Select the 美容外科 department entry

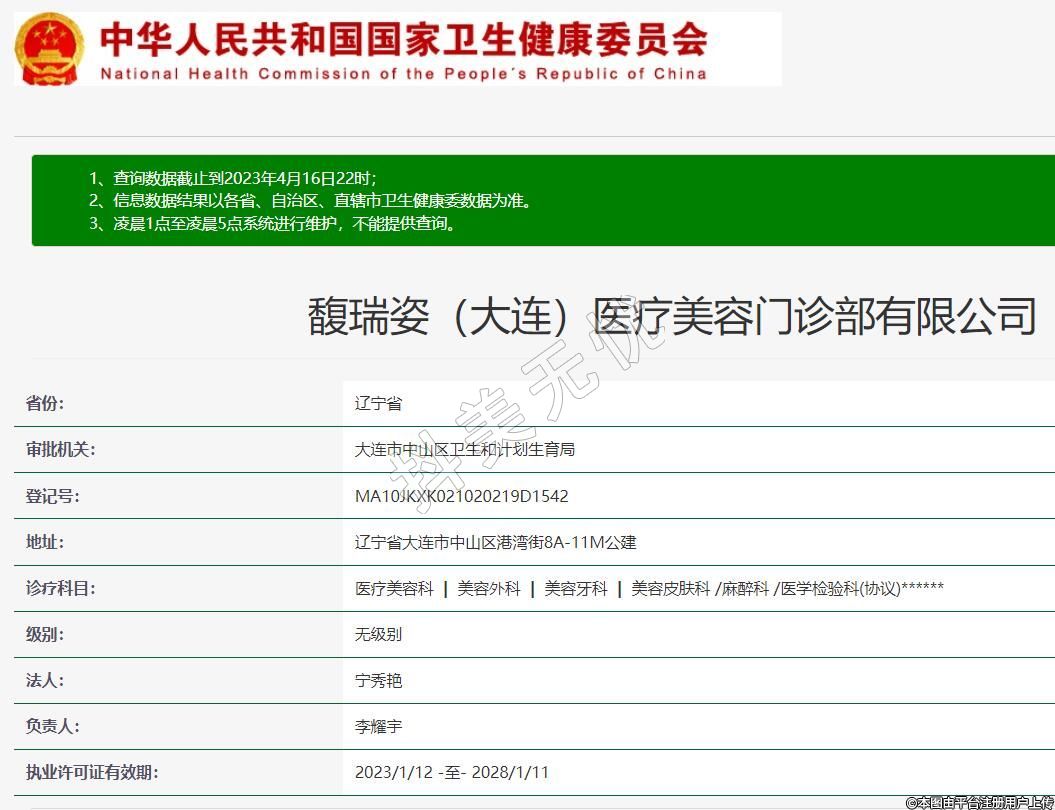pyautogui.click(x=489, y=588)
